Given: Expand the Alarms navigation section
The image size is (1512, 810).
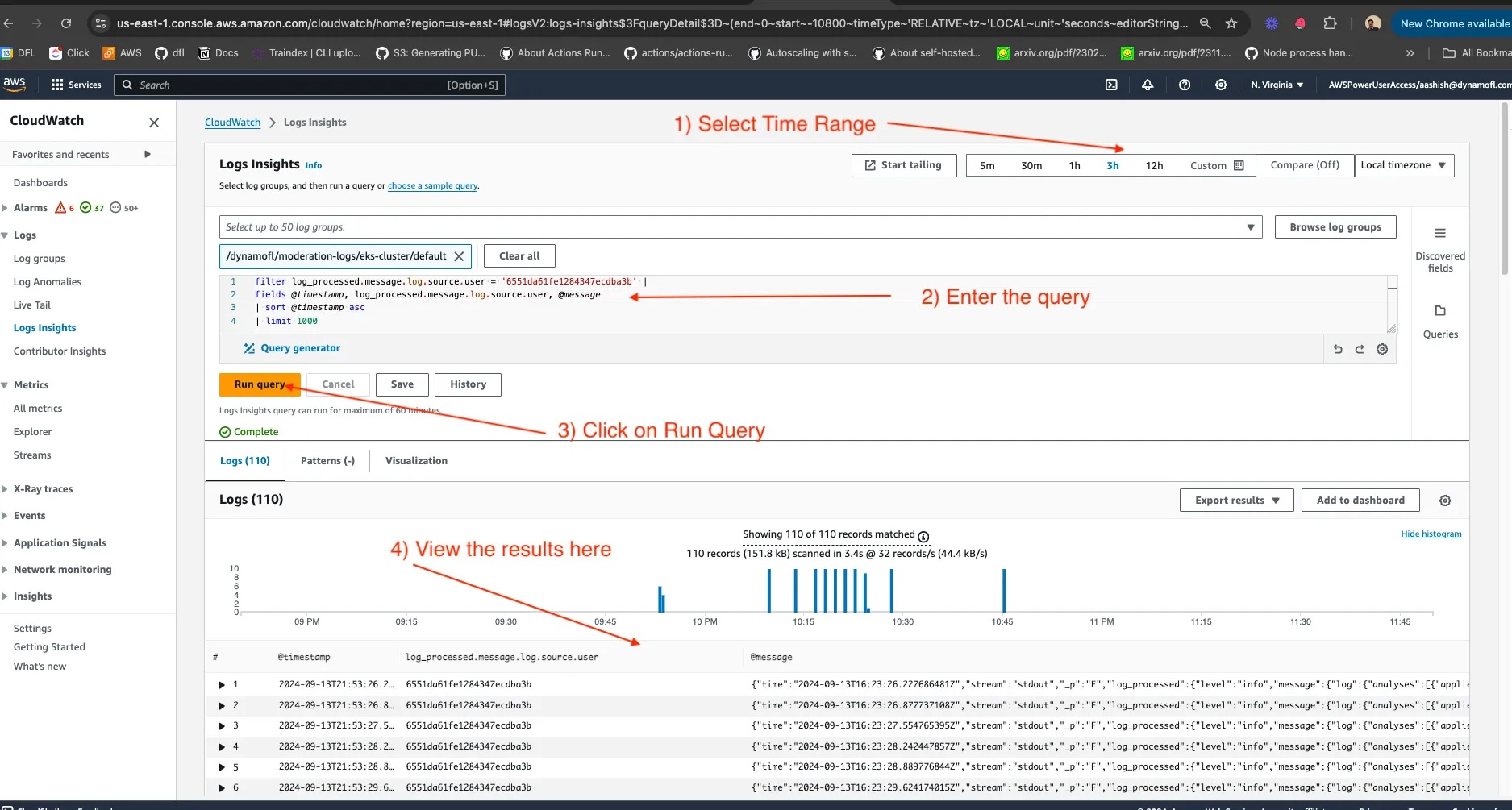Looking at the screenshot, I should click(5, 208).
